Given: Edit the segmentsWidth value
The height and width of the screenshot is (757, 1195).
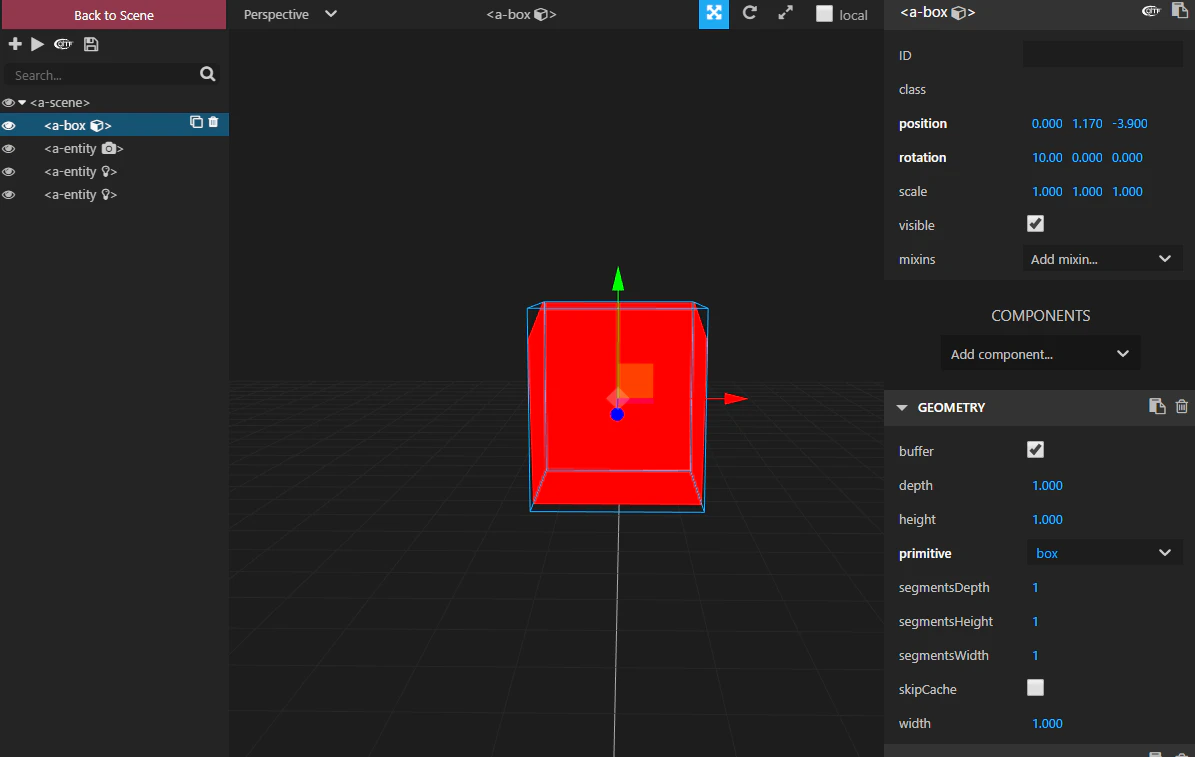Looking at the screenshot, I should click(1035, 656).
